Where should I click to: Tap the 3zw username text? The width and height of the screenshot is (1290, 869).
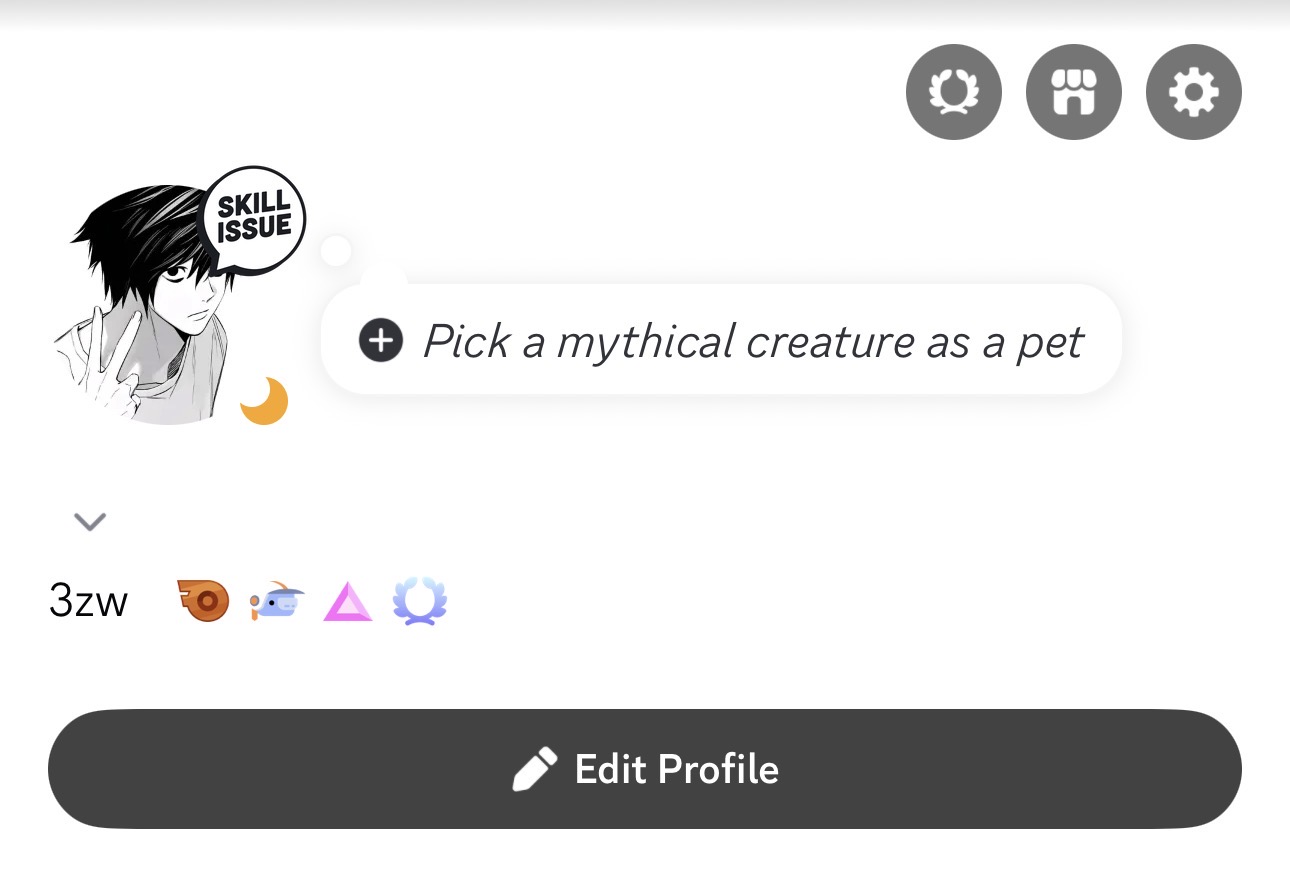(x=88, y=602)
